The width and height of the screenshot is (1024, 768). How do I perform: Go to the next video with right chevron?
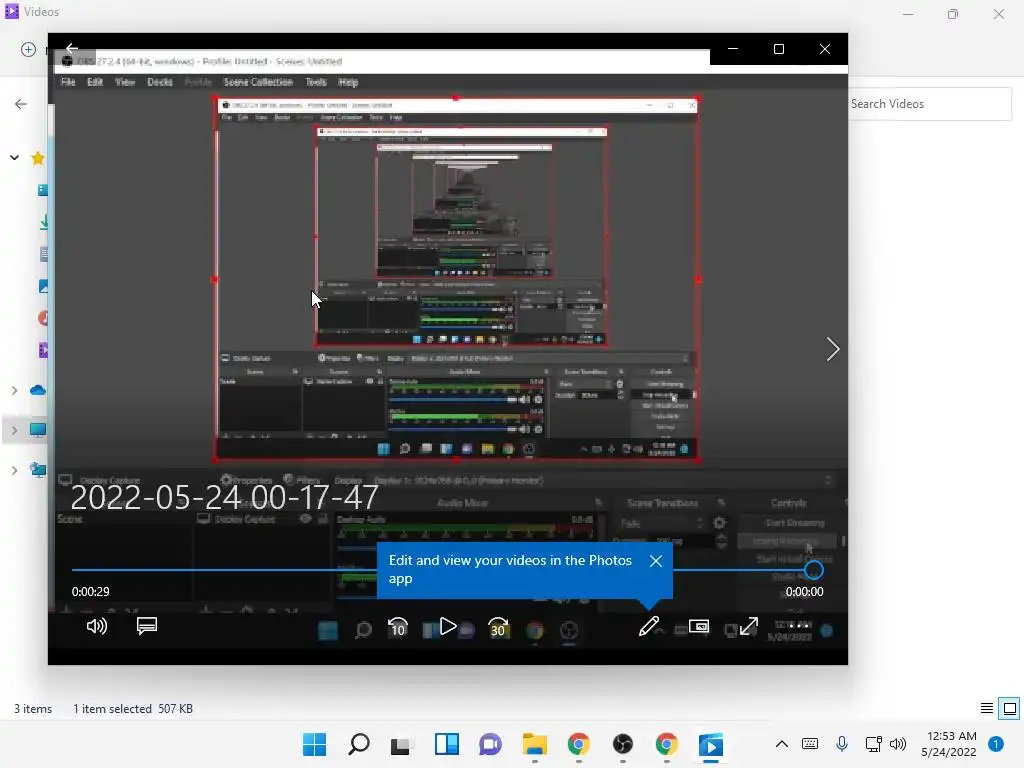pos(833,349)
